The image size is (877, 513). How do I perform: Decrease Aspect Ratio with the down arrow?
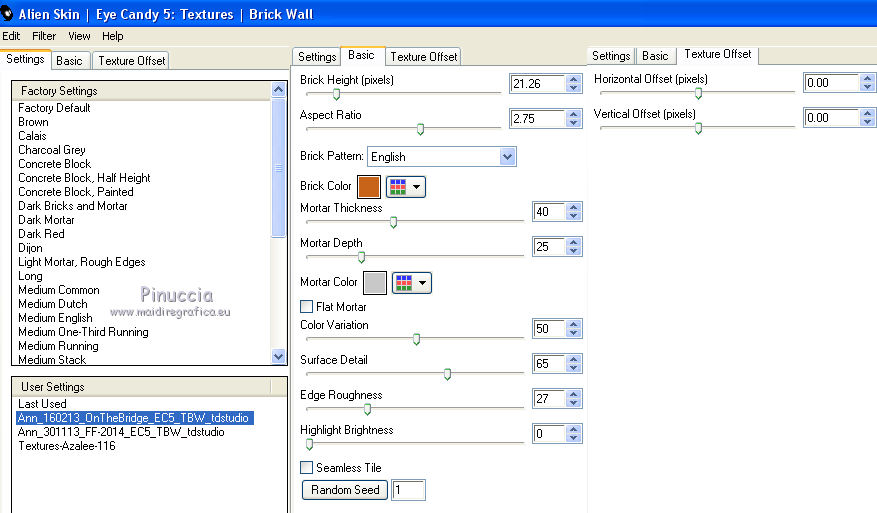tap(573, 123)
